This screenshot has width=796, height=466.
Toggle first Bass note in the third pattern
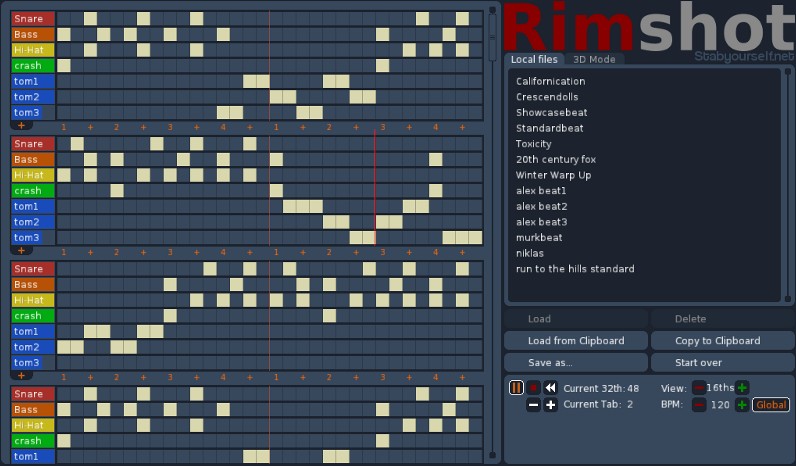[170, 284]
